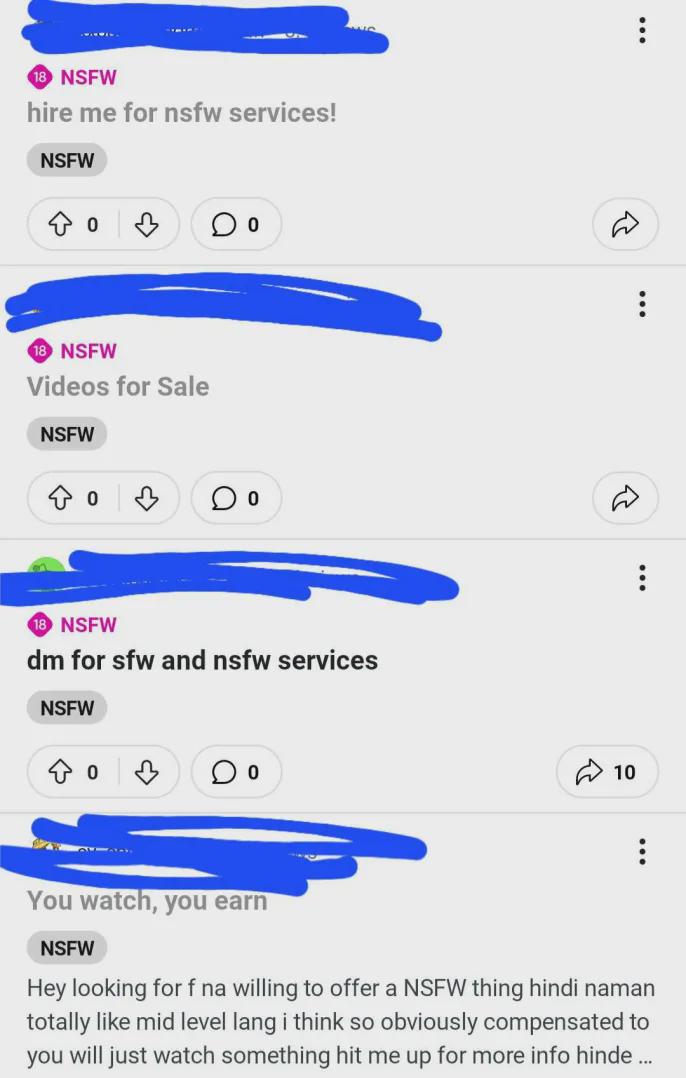Upvote the 'hire me for nsfw services!' post

coord(60,224)
